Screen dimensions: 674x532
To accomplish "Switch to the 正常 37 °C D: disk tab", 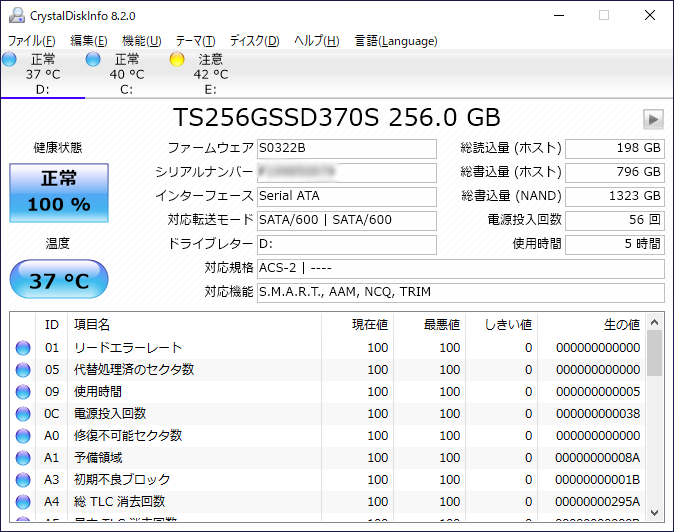I will (43, 74).
